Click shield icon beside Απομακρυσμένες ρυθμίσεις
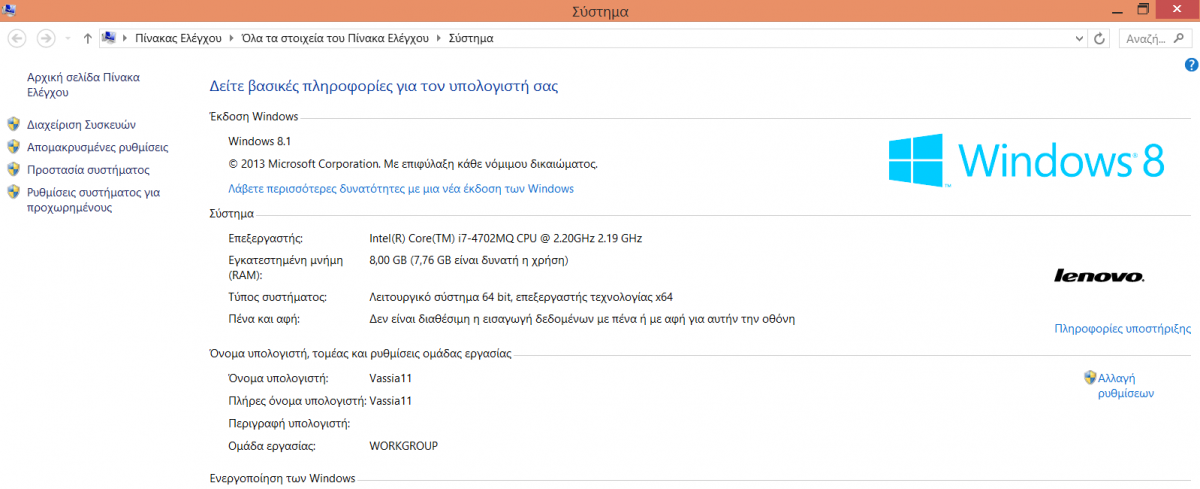The width and height of the screenshot is (1200, 489). (14, 147)
